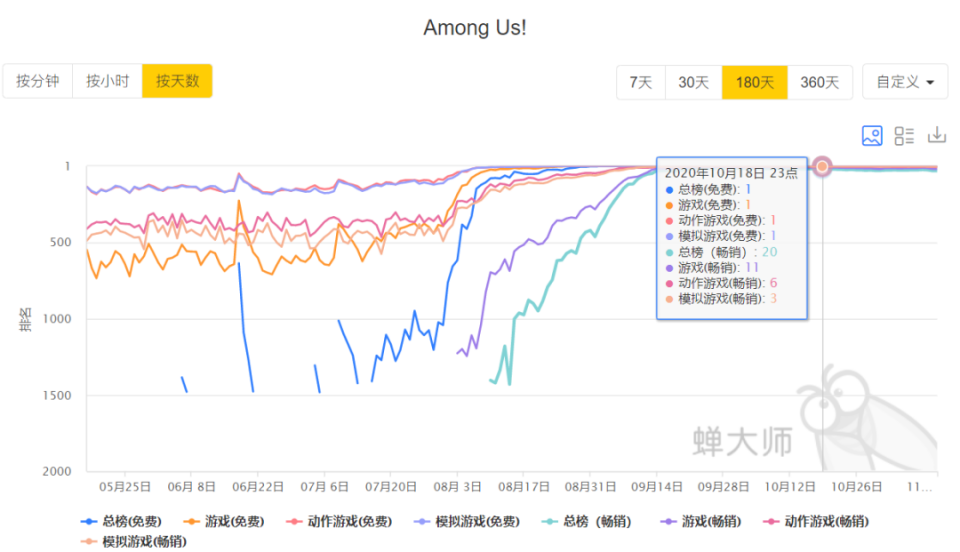Viewport: 960px width, 552px height.
Task: Toggle 总榜(免费) legend series
Action: coord(121,521)
